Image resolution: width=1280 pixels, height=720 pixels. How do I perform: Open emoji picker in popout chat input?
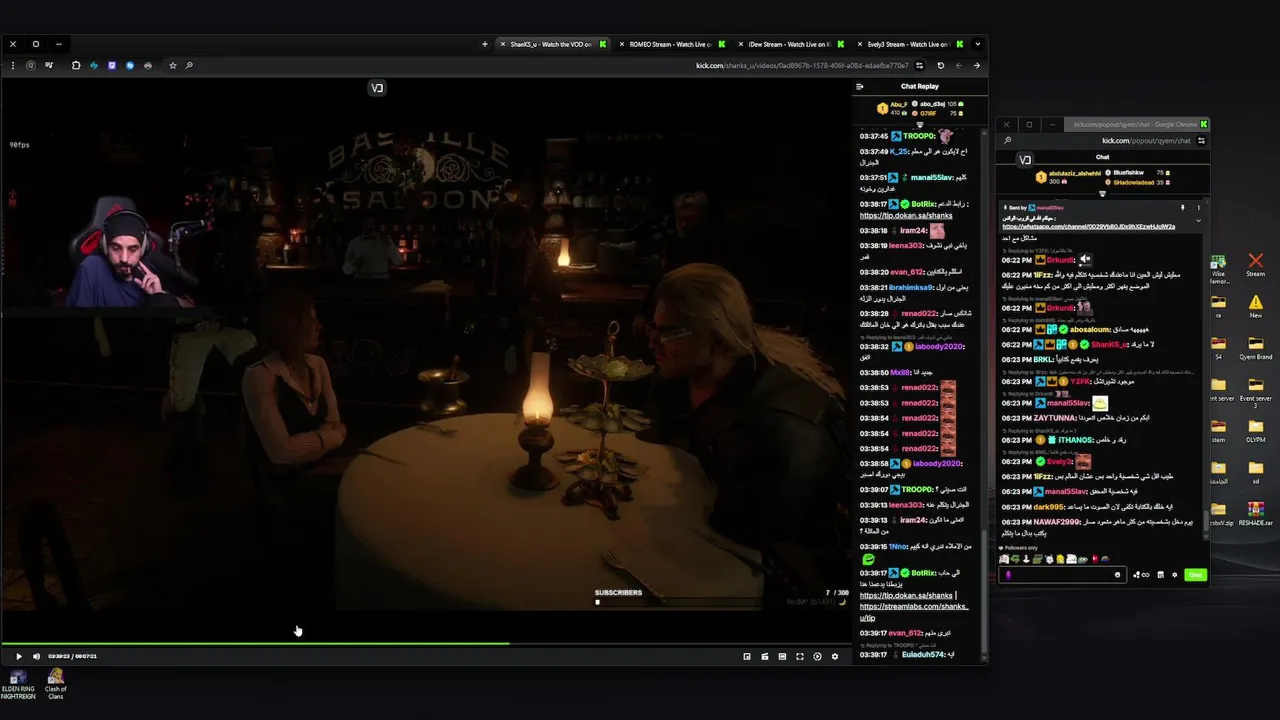click(x=1117, y=575)
